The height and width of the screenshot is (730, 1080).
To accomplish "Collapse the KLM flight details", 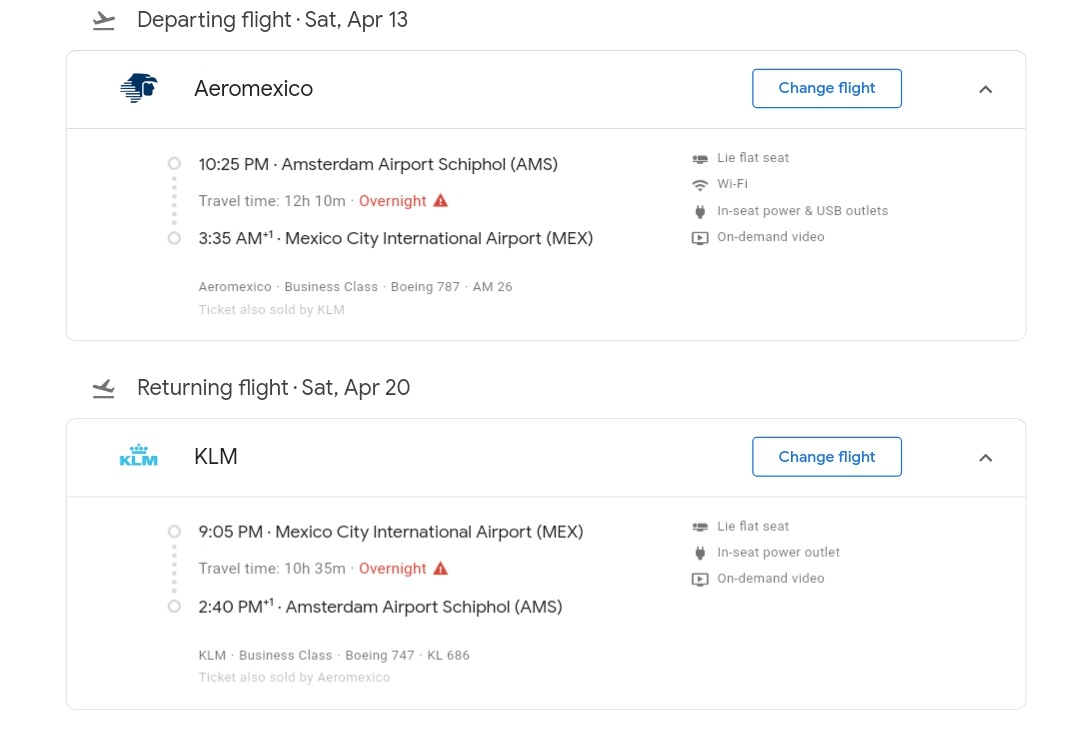I will tap(985, 457).
